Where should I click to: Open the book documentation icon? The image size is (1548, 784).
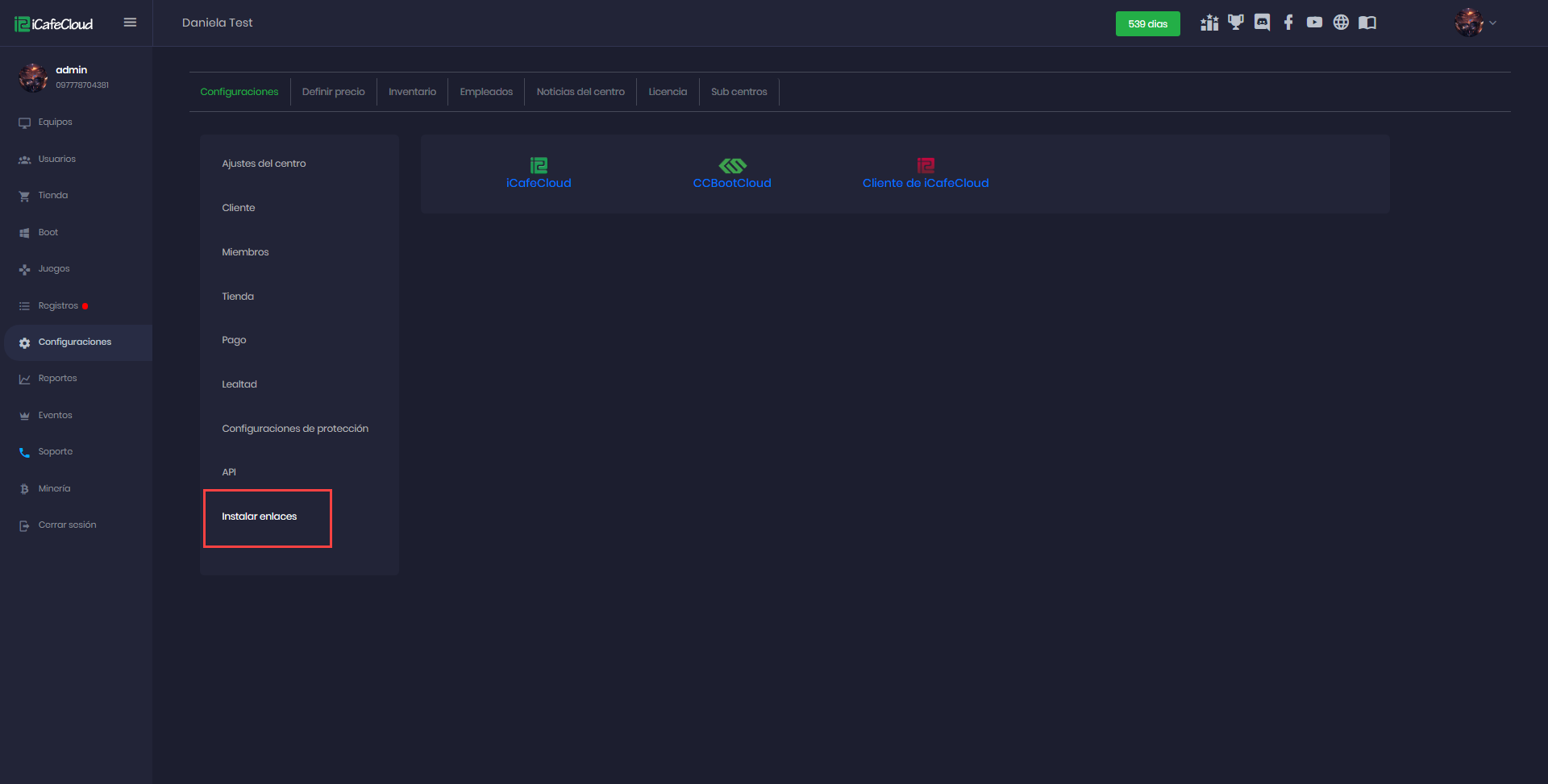(x=1367, y=23)
